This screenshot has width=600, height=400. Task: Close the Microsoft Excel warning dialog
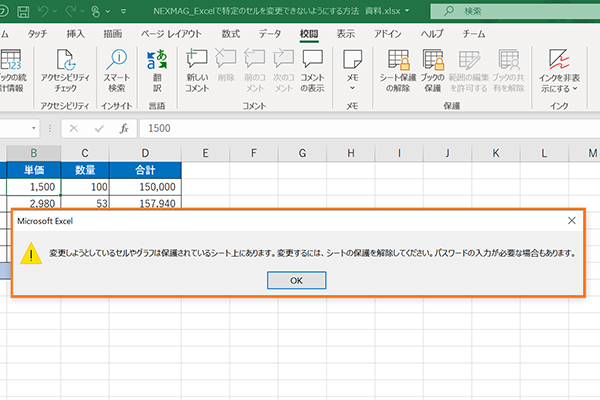tap(571, 219)
